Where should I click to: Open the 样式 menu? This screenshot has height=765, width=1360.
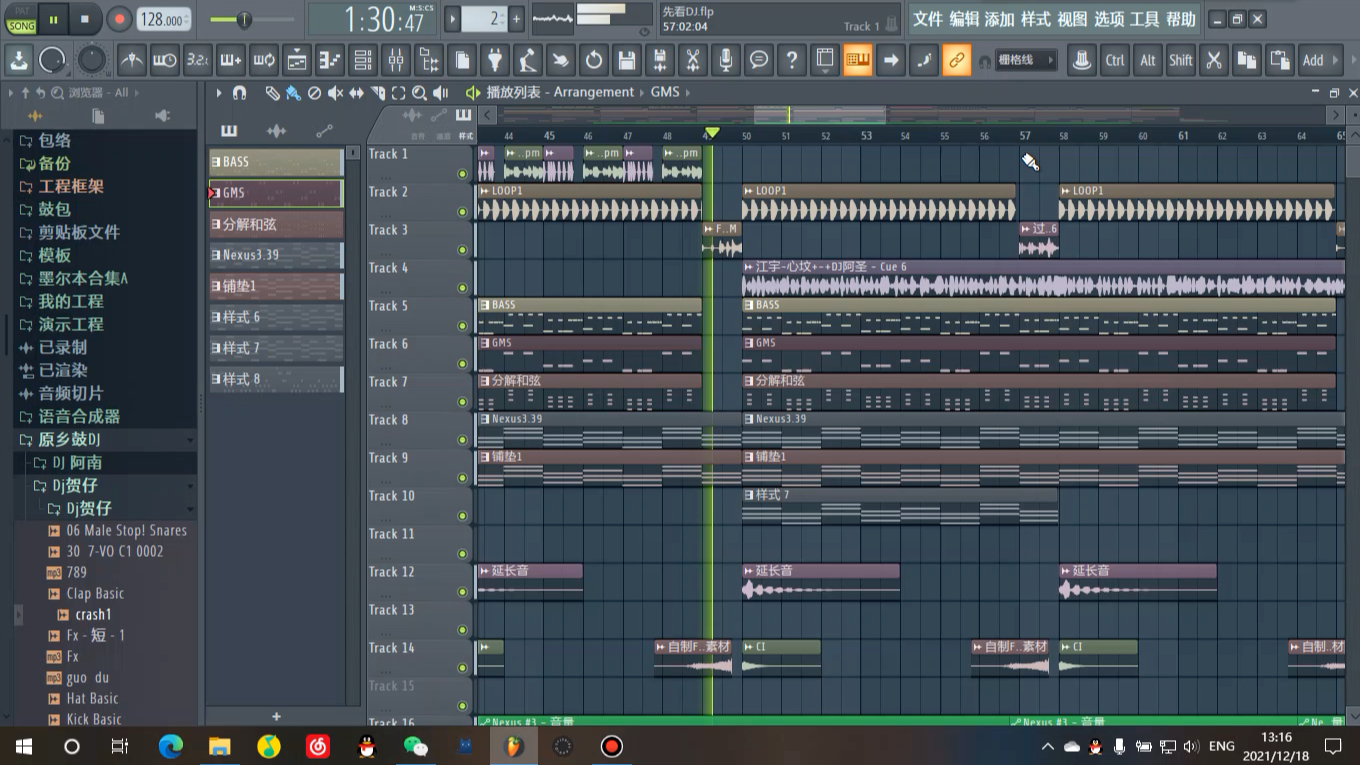point(1036,19)
